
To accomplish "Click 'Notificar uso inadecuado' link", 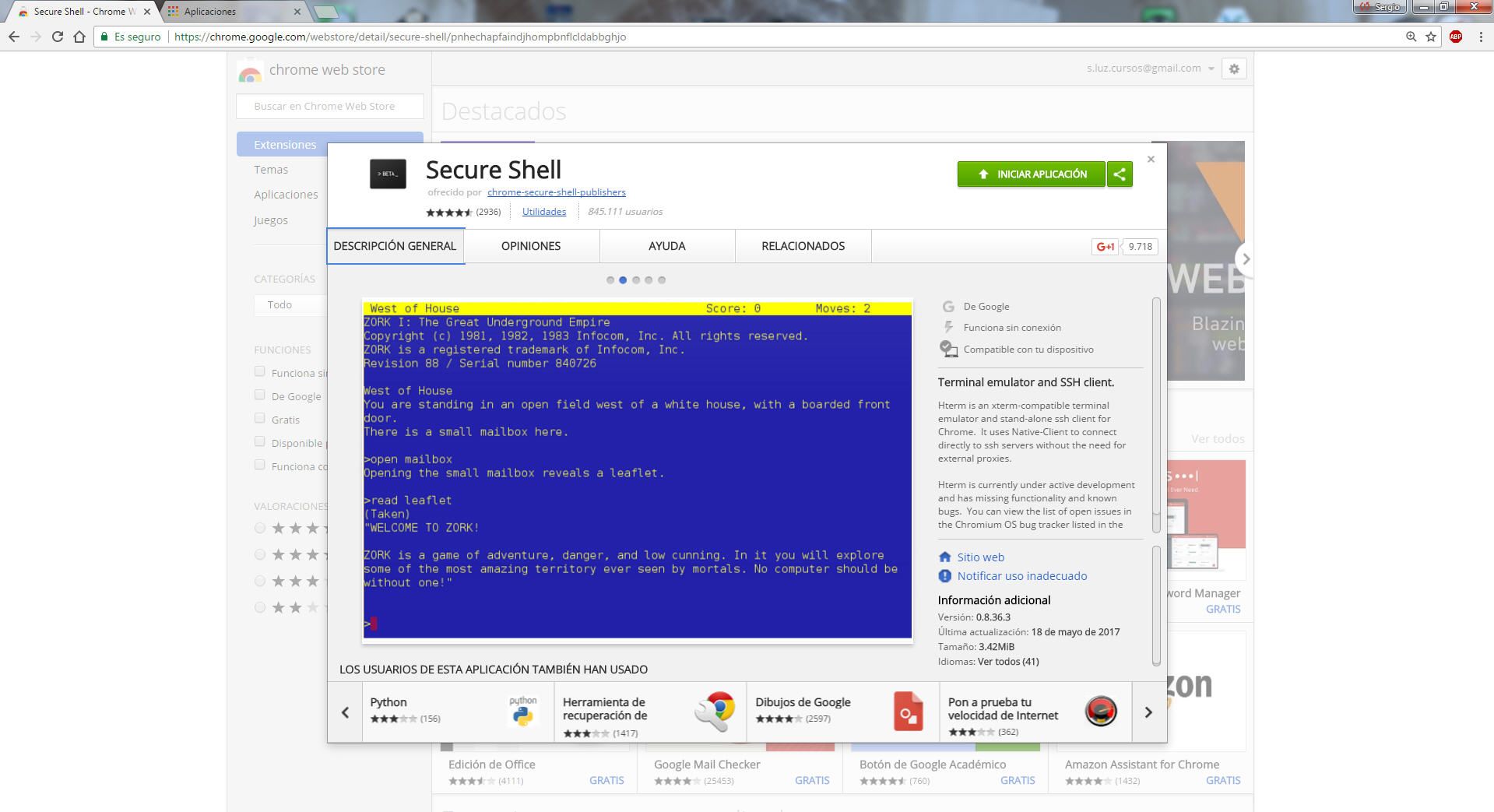I will 1022,576.
